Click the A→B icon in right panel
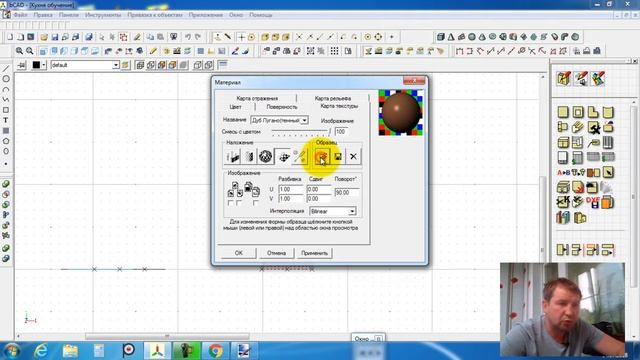 [564, 173]
